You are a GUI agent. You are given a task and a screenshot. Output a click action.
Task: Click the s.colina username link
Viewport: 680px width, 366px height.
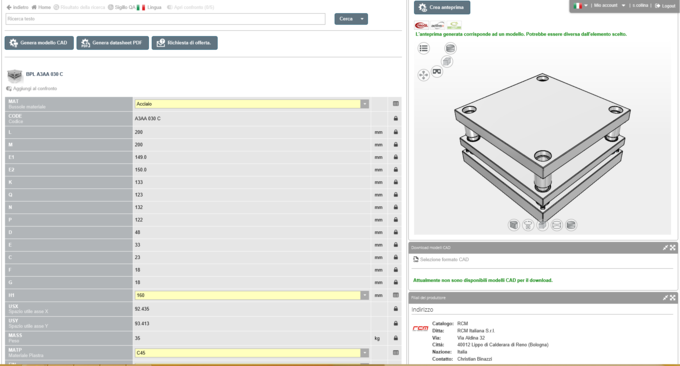click(x=640, y=6)
